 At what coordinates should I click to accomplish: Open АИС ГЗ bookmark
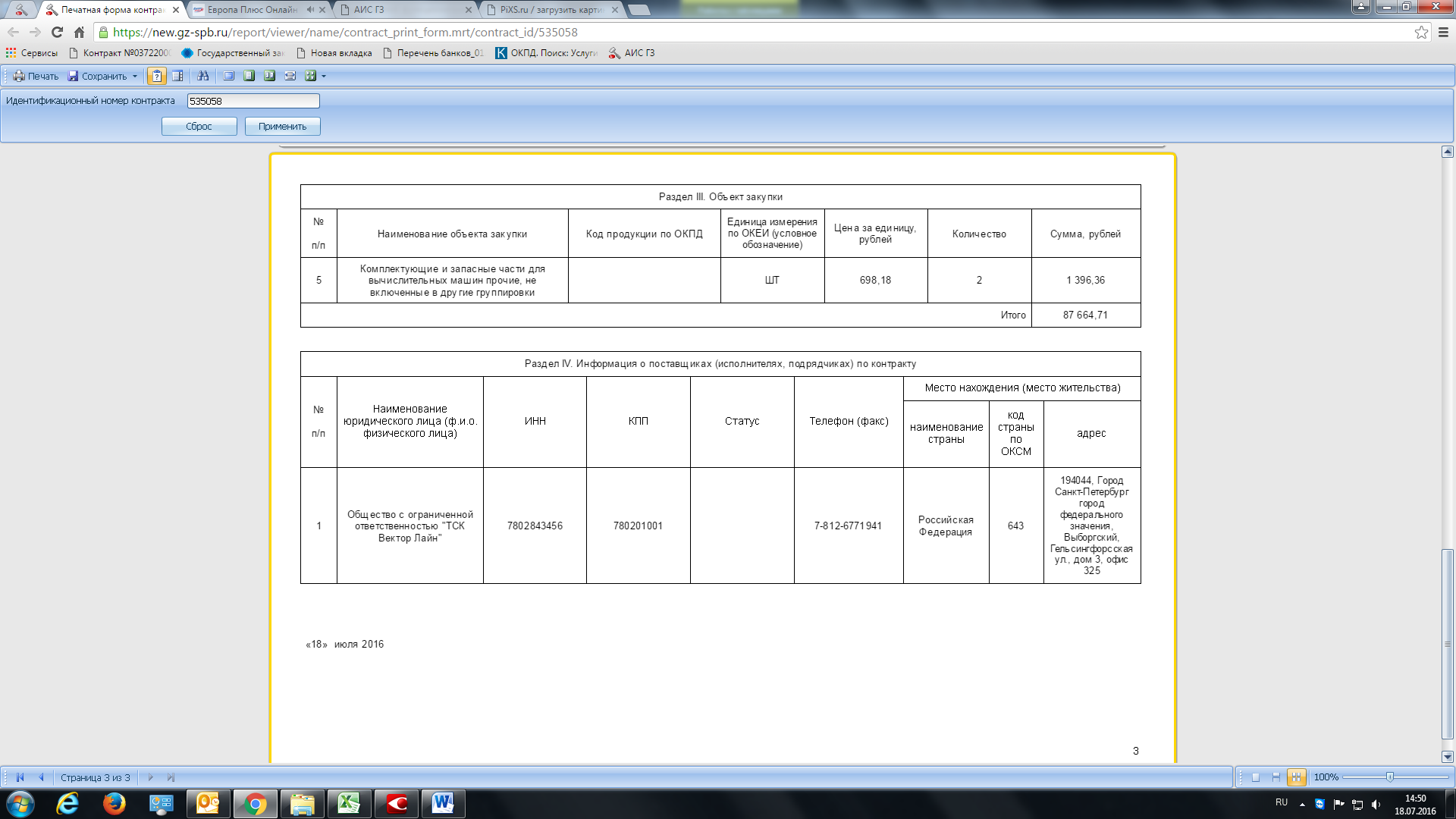point(632,53)
